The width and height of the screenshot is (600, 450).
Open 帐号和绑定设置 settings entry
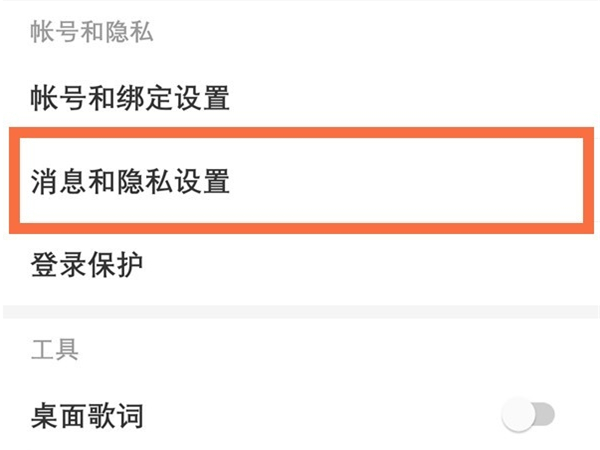pyautogui.click(x=130, y=98)
